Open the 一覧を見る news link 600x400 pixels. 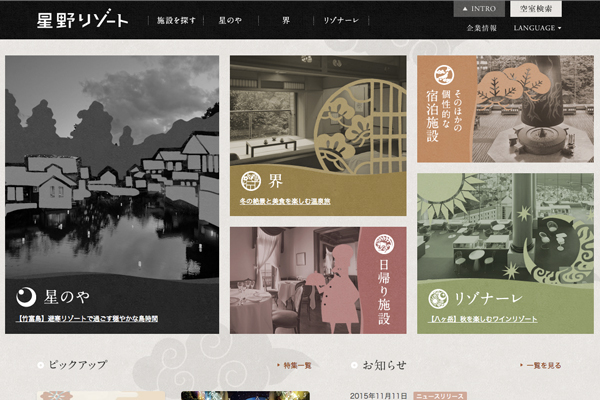541,366
